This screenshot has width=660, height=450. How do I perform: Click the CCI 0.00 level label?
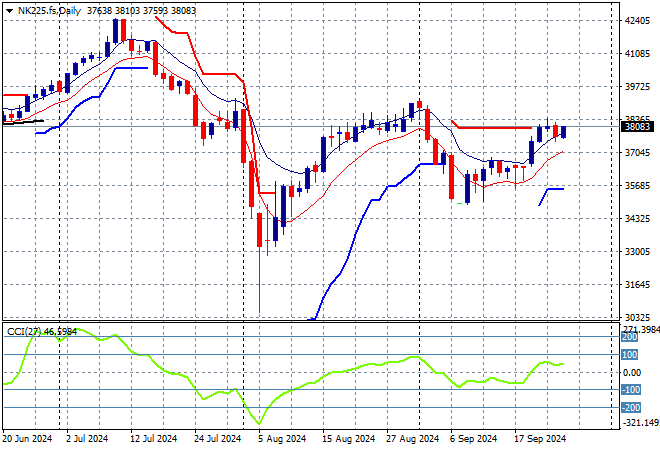pyautogui.click(x=632, y=373)
